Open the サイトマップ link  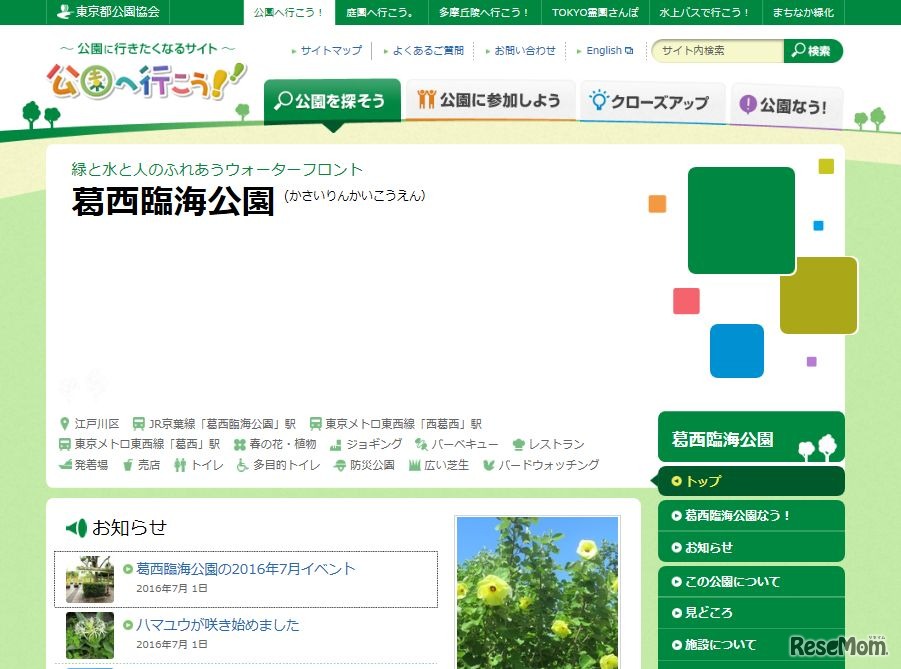pyautogui.click(x=331, y=51)
